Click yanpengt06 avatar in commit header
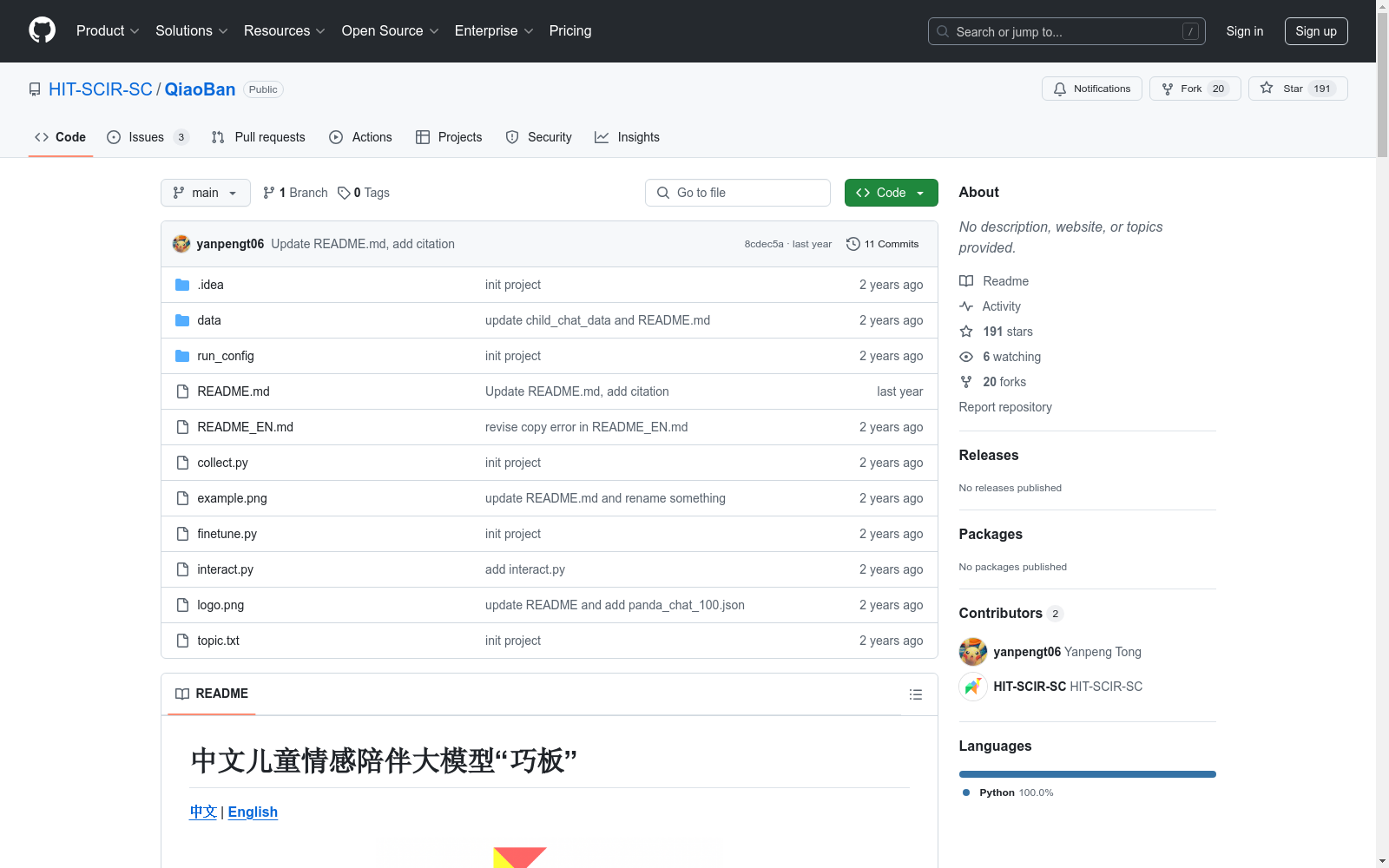 (x=181, y=244)
